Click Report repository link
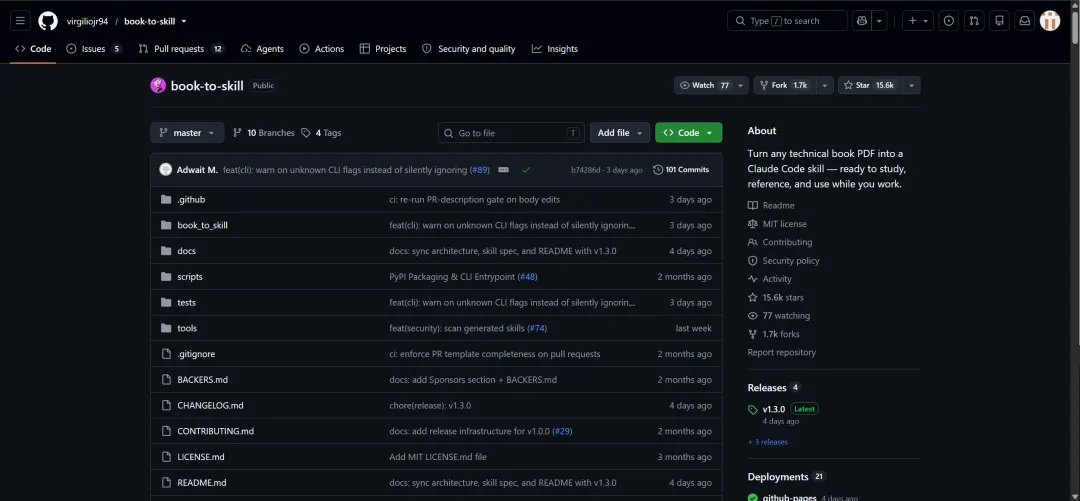The width and height of the screenshot is (1080, 501). point(782,353)
